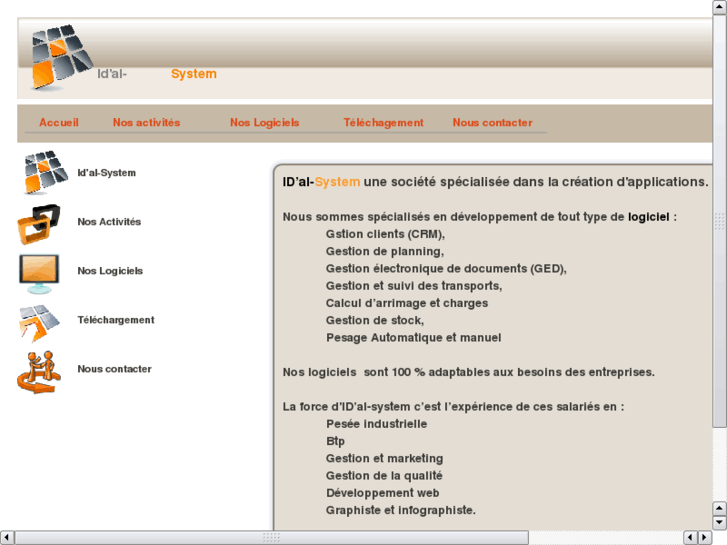The width and height of the screenshot is (727, 545).
Task: Click the line Gestion et suivi des transports,
Action: point(414,286)
